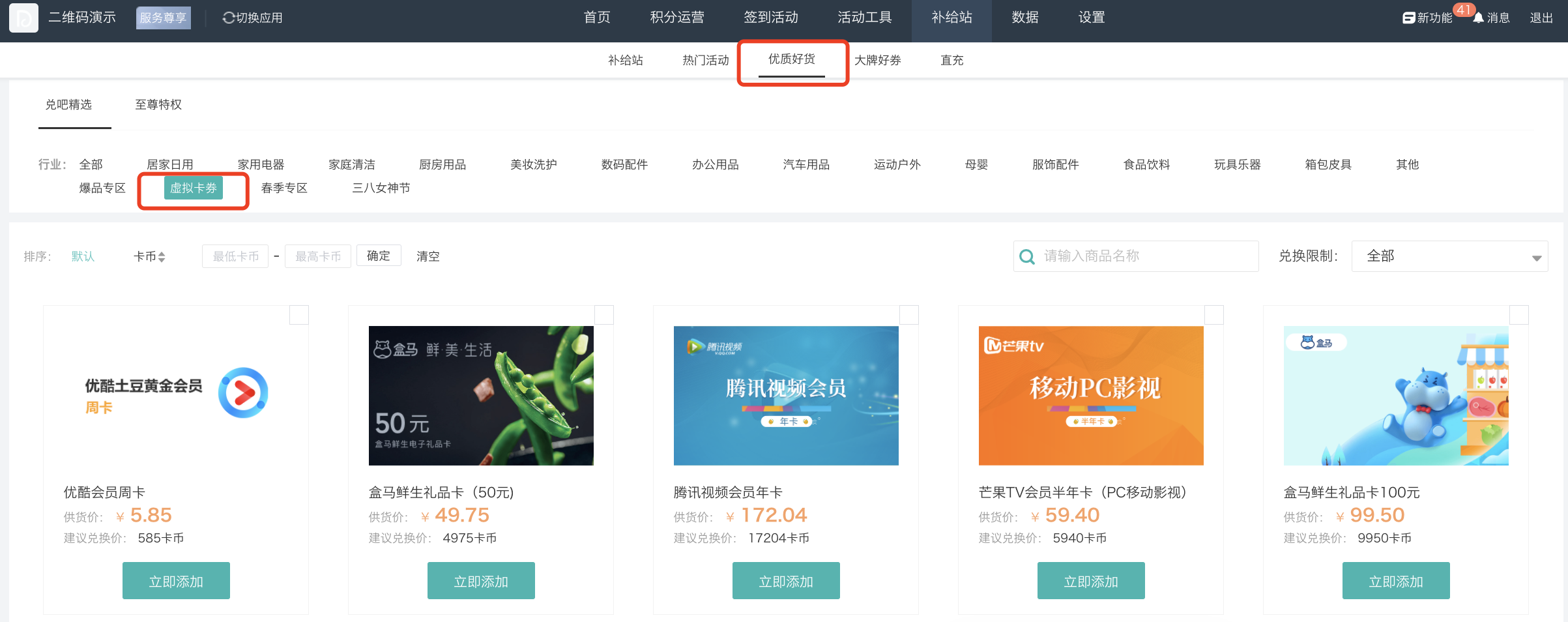Filter industry by 办公用品

[716, 165]
